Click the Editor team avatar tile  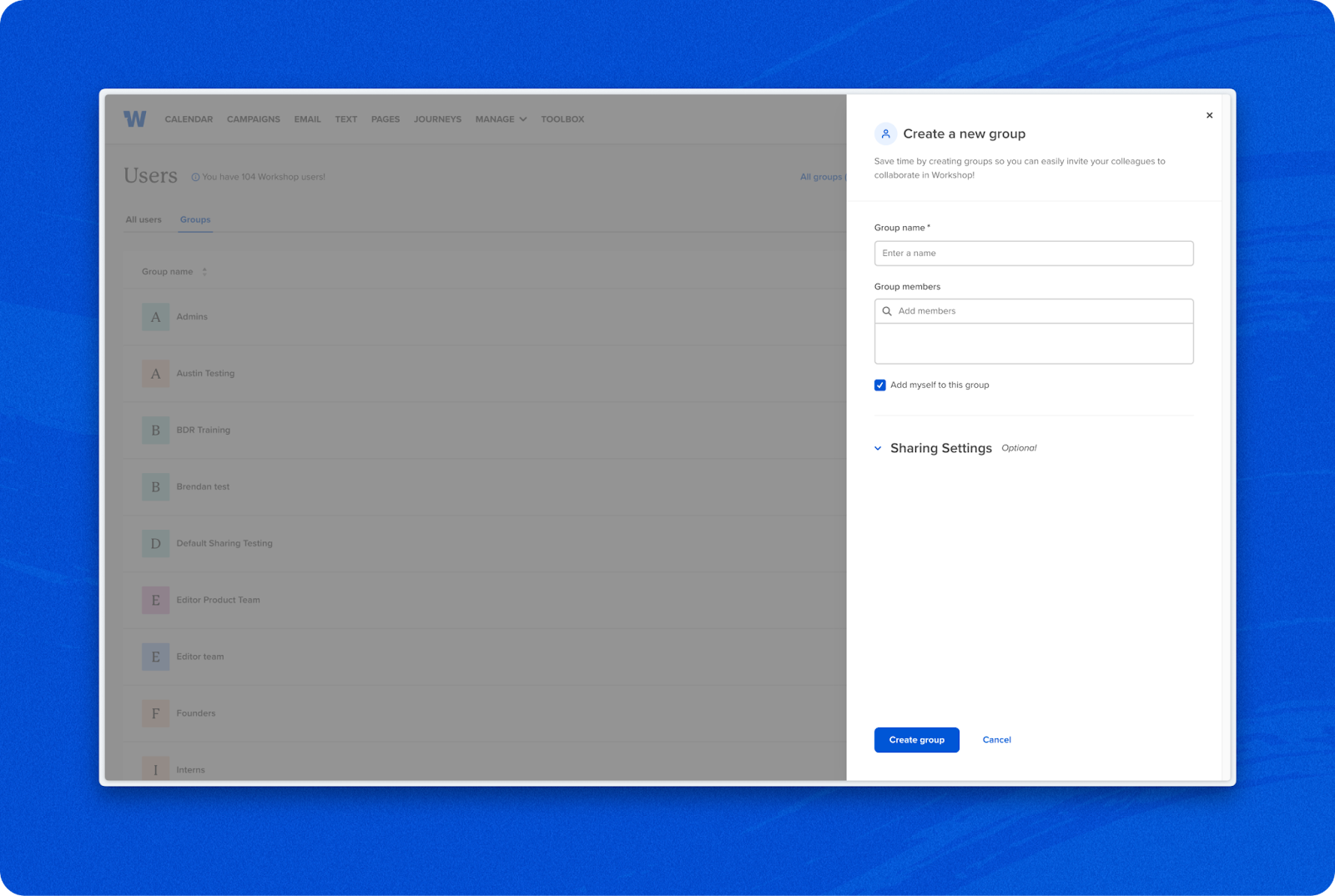tap(155, 657)
